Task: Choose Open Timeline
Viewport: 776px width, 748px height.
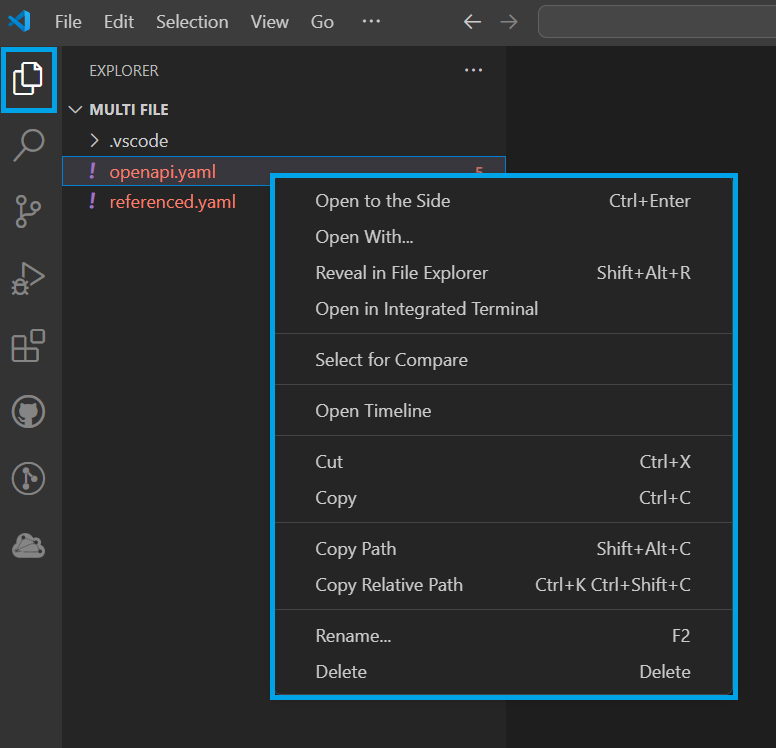Action: [503, 411]
